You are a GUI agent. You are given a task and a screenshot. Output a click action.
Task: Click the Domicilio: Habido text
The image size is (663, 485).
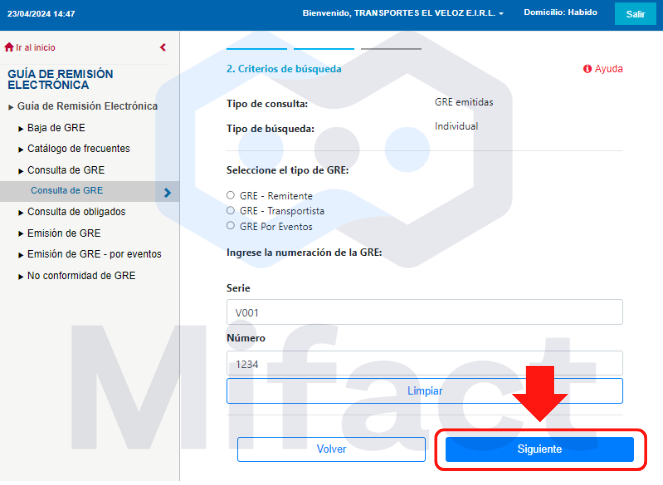coord(560,12)
